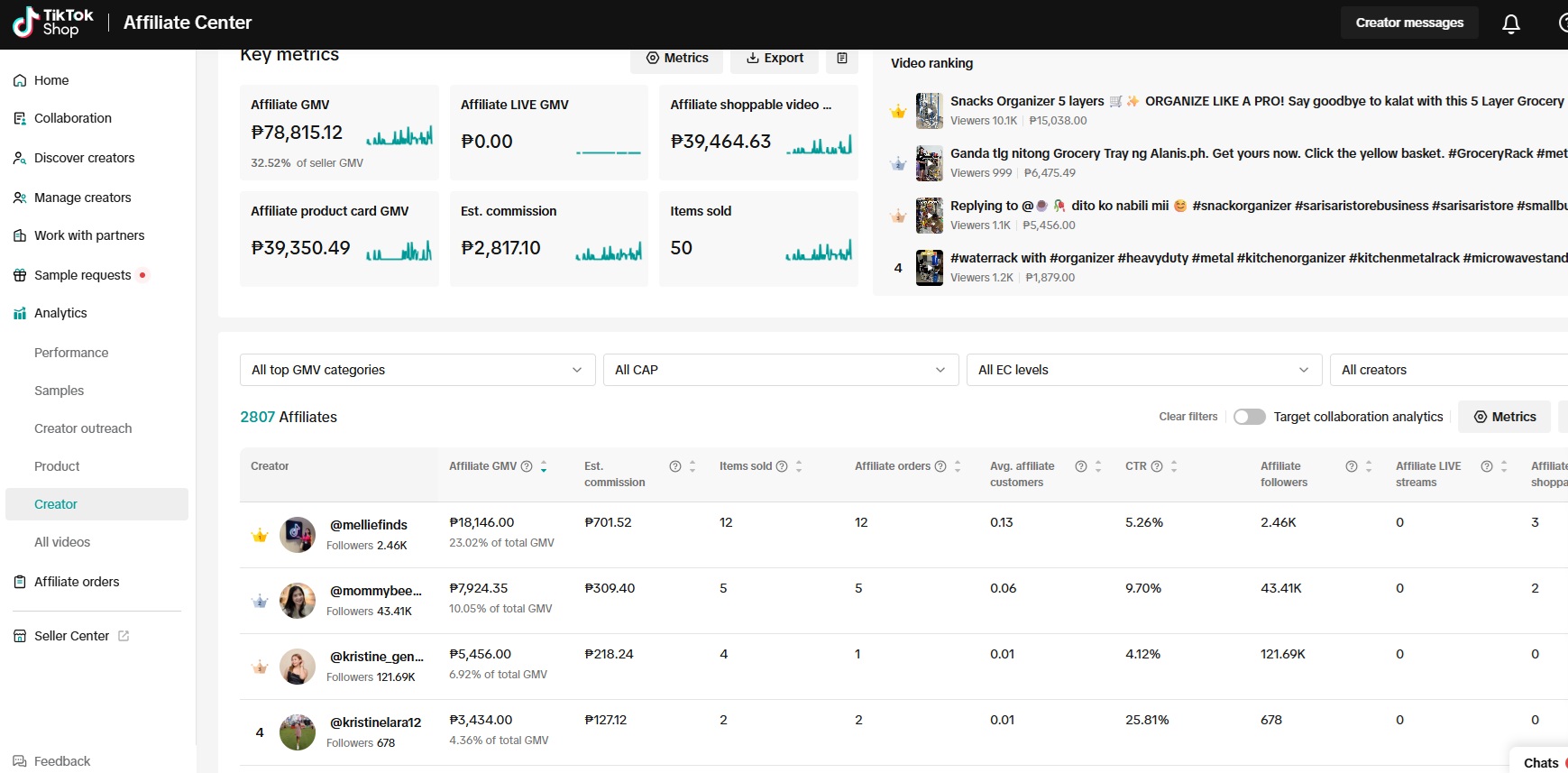The height and width of the screenshot is (773, 1568).
Task: Click the silver crown next to @mommybee
Action: [x=260, y=601]
